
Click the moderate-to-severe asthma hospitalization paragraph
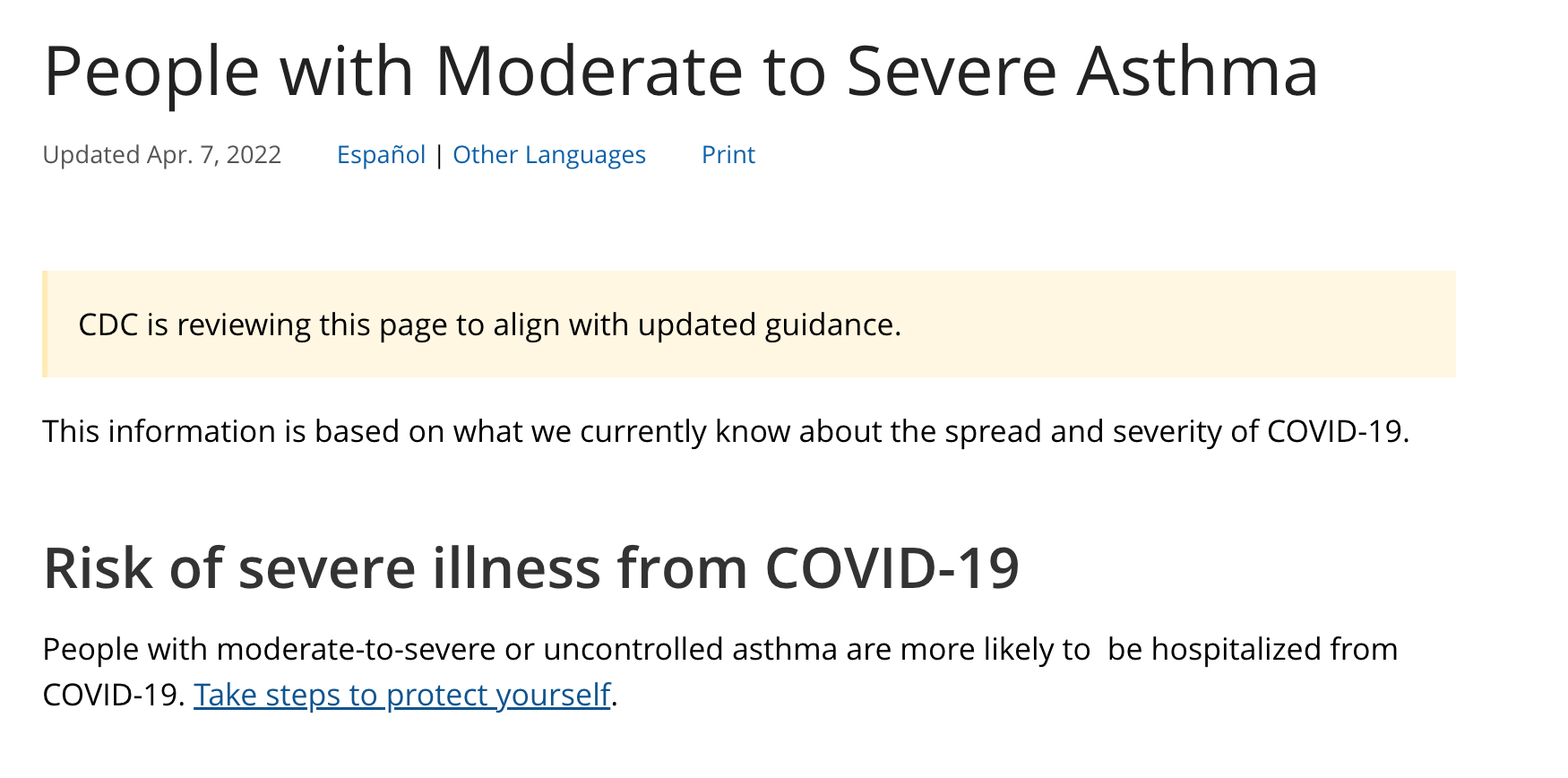pos(720,671)
